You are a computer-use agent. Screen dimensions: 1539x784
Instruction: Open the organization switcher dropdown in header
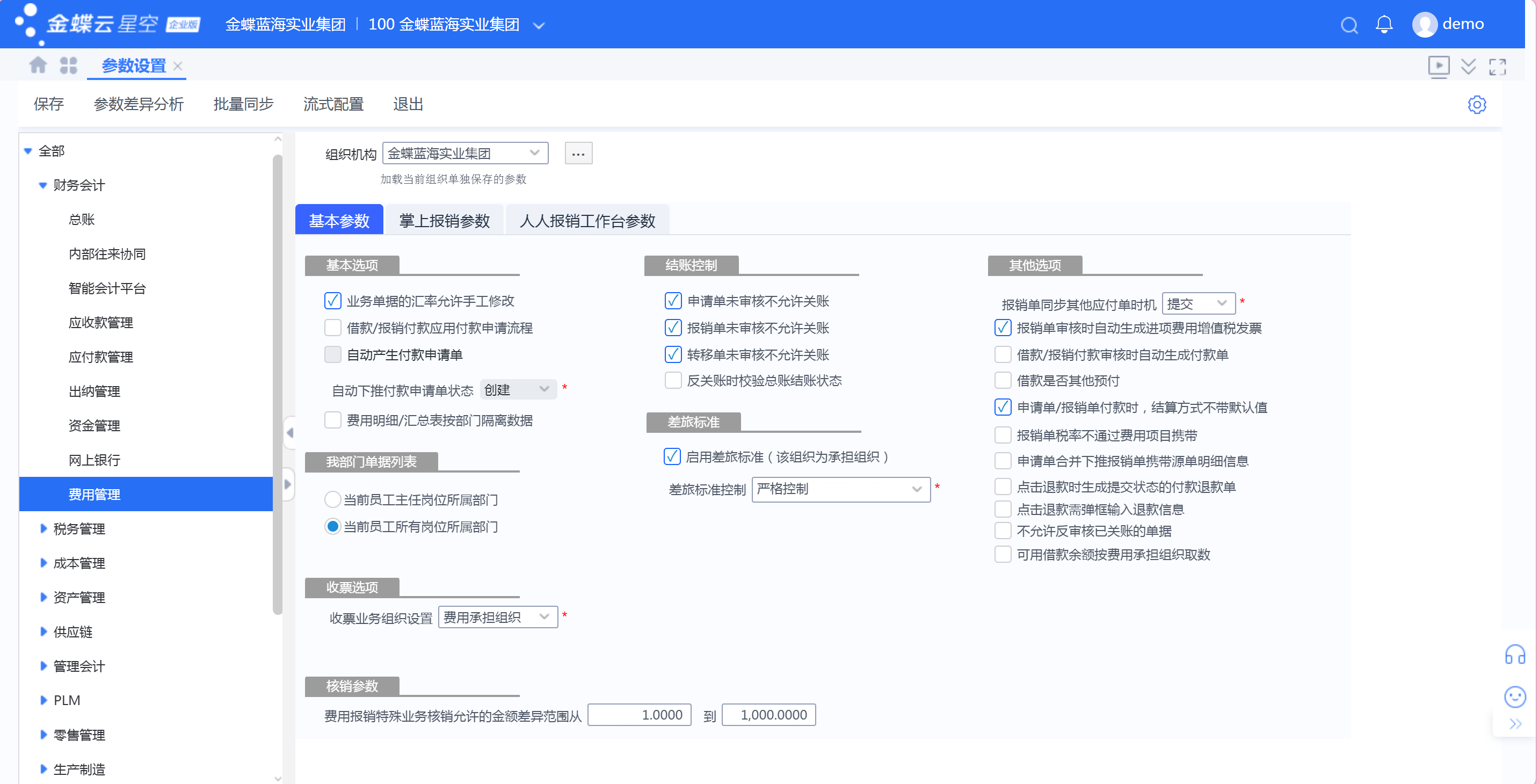pyautogui.click(x=538, y=25)
